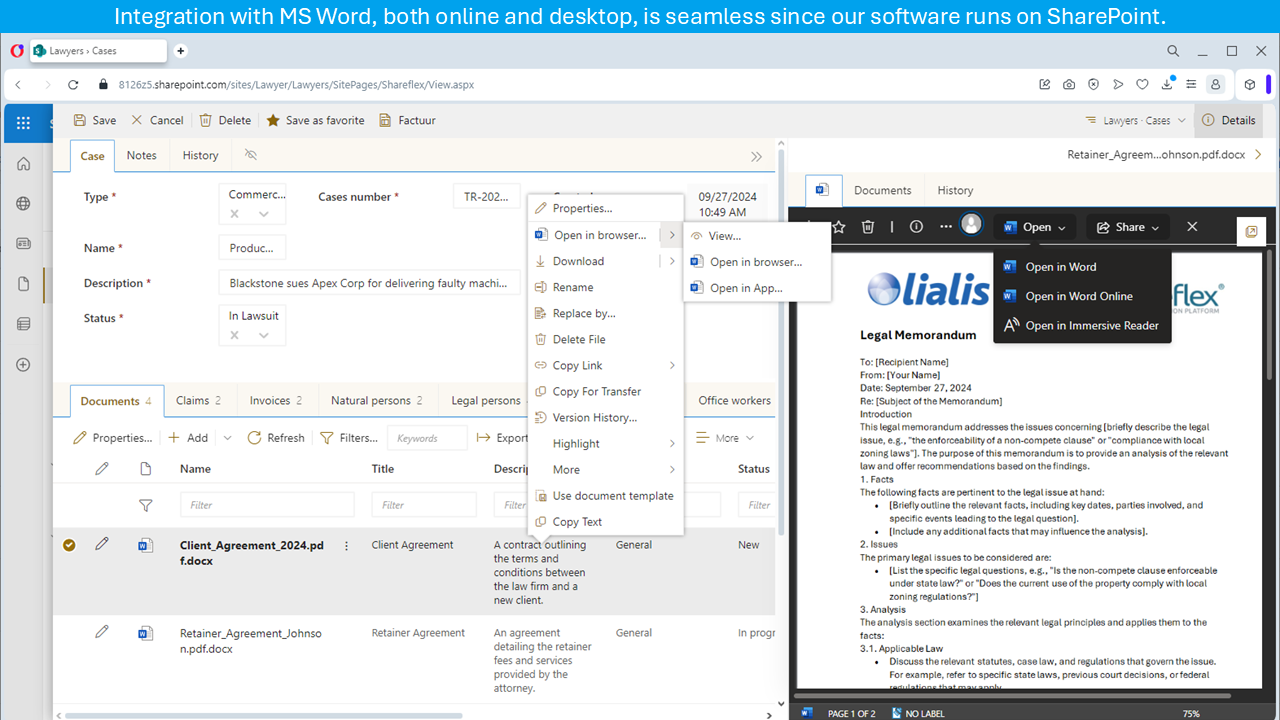Toggle the Details panel button
This screenshot has height=720, width=1280.
[x=1229, y=120]
